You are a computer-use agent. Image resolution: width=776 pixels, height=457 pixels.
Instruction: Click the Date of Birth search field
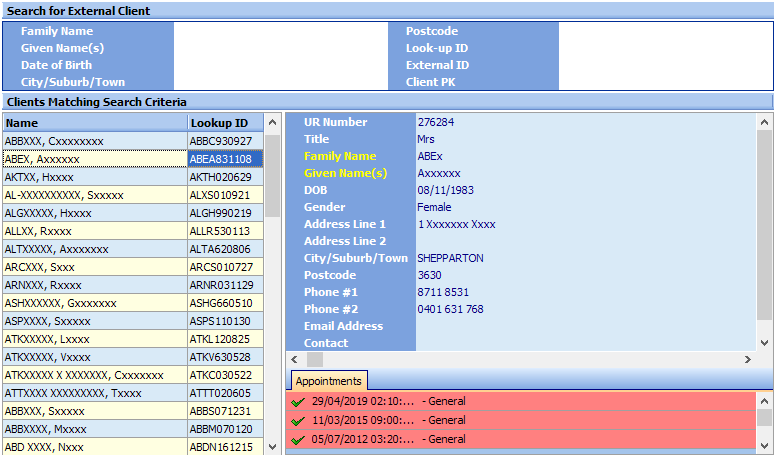tap(281, 65)
